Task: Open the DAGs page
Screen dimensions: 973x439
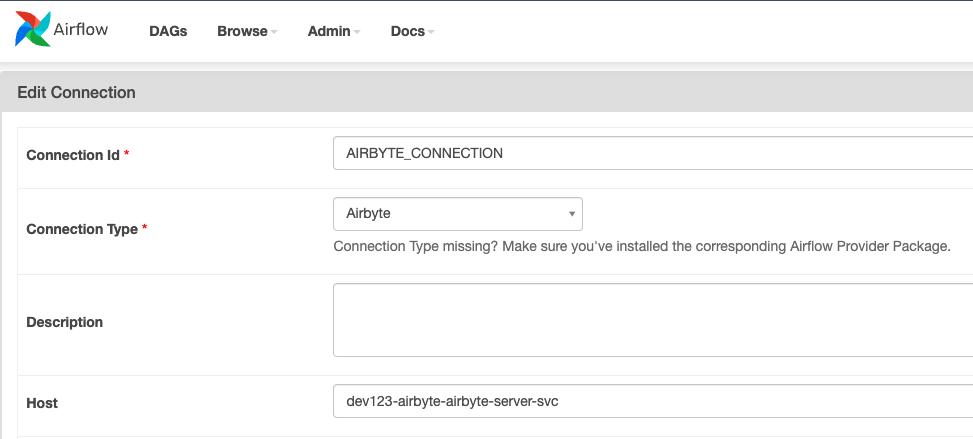Action: (168, 31)
